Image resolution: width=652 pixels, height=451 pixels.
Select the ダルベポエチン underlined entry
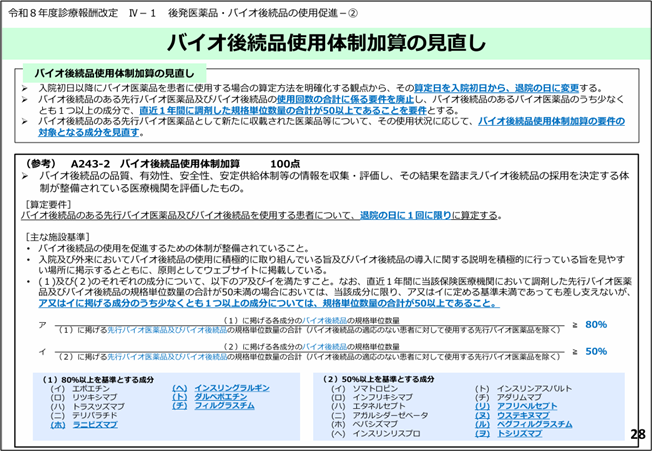click(221, 397)
